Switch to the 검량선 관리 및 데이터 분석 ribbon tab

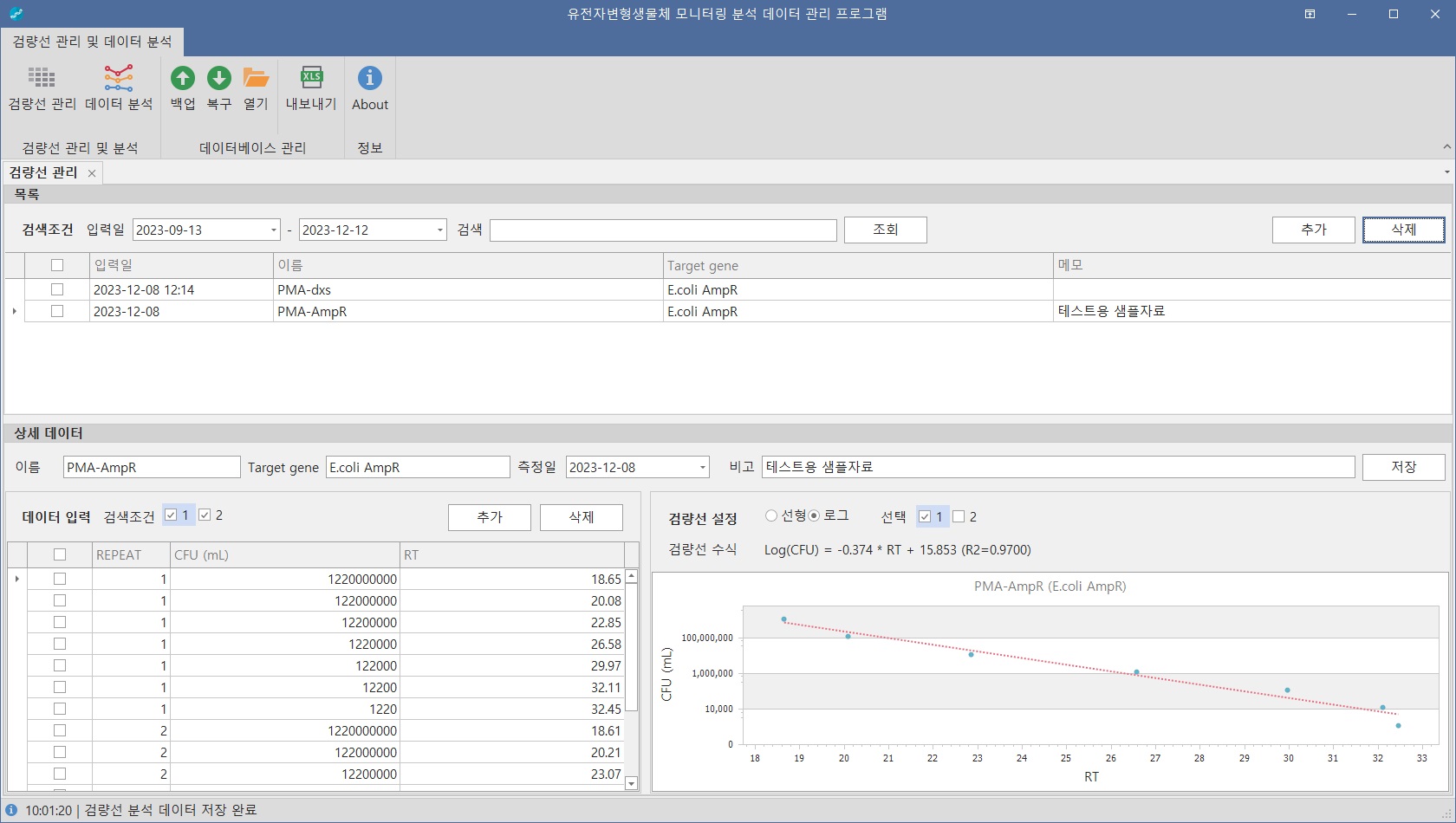click(x=92, y=42)
